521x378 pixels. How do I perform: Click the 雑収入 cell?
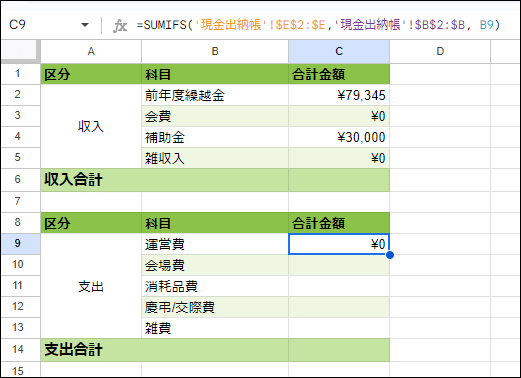(x=215, y=158)
